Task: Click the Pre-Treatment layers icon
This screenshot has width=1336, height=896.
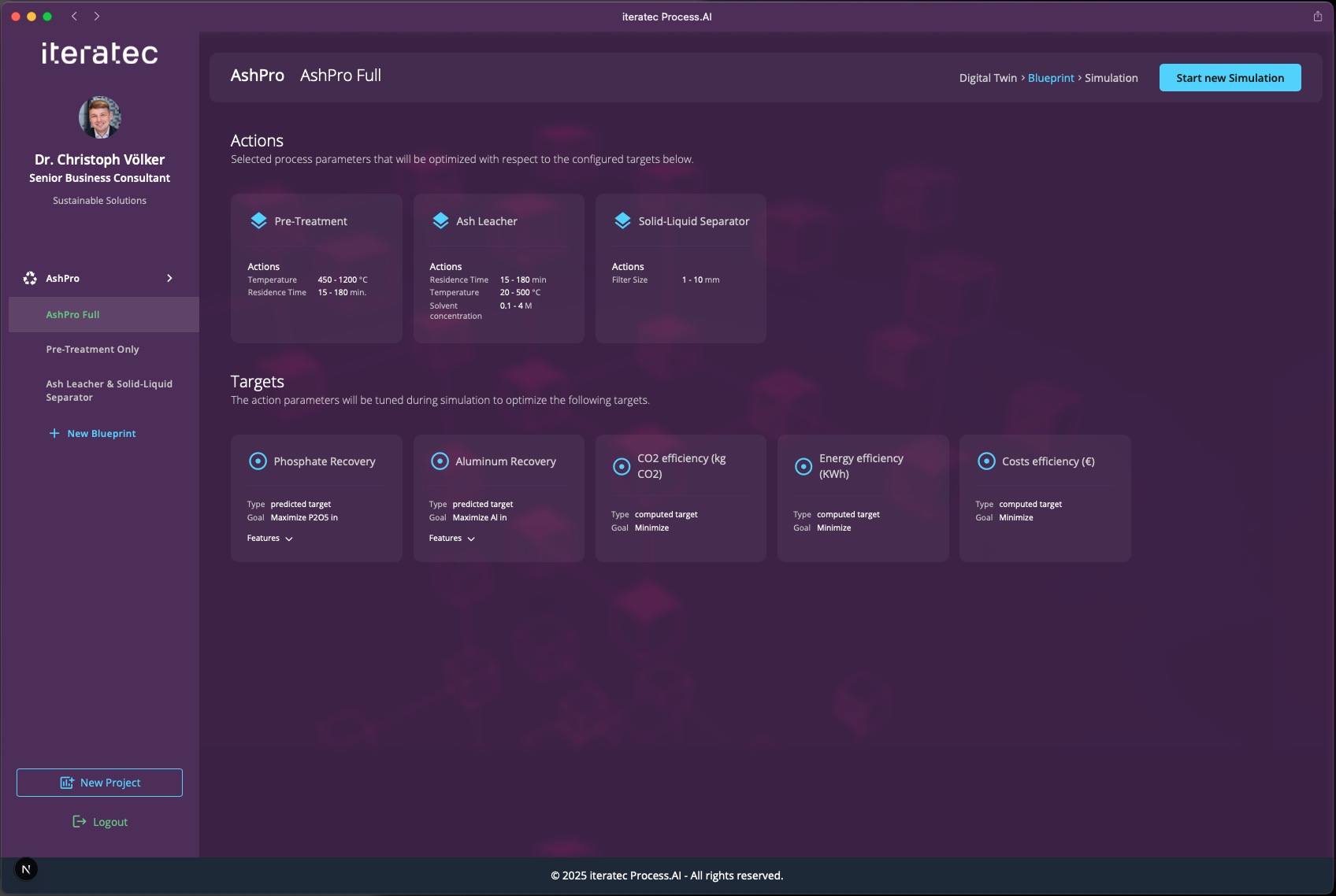Action: pyautogui.click(x=258, y=221)
